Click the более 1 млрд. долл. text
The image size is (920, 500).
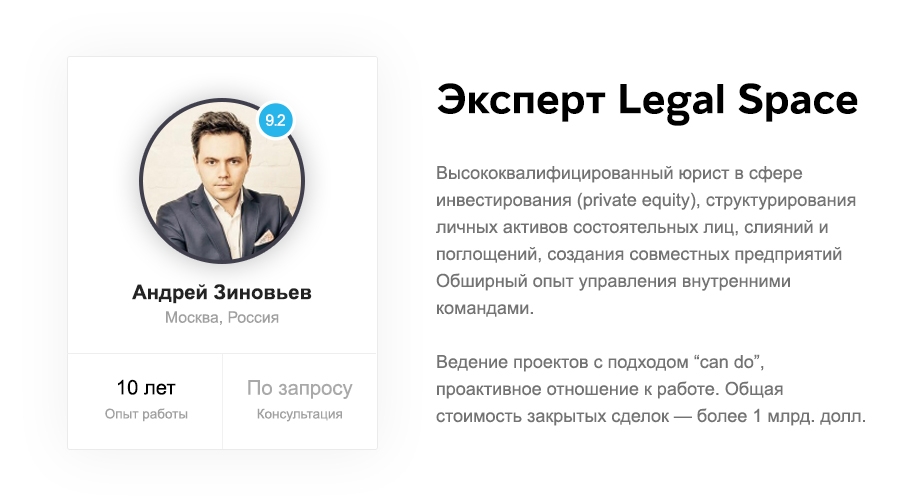(x=782, y=416)
